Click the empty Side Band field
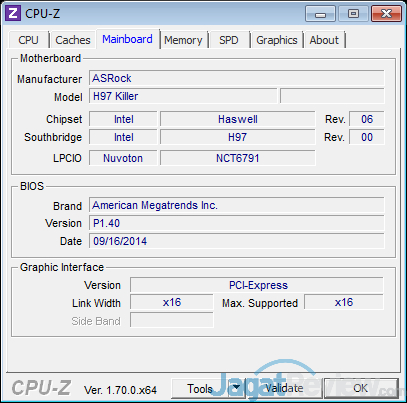Image resolution: width=407 pixels, height=403 pixels. click(172, 320)
